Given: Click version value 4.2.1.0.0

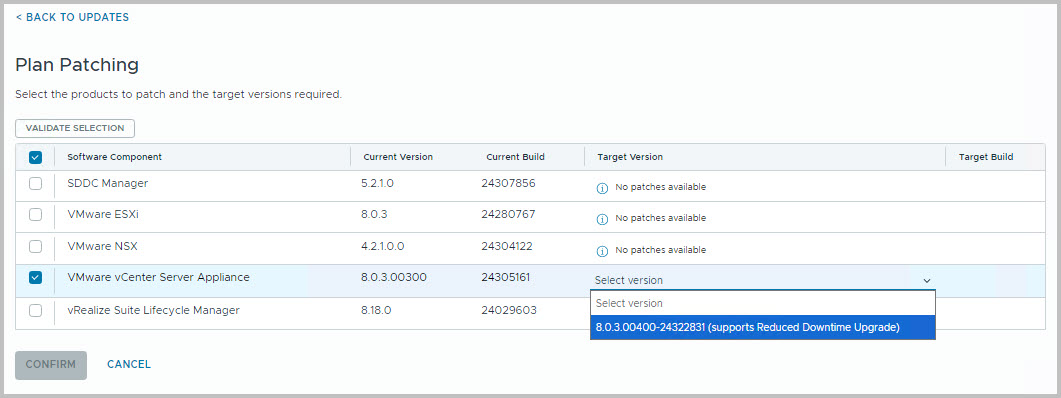Looking at the screenshot, I should [x=383, y=246].
